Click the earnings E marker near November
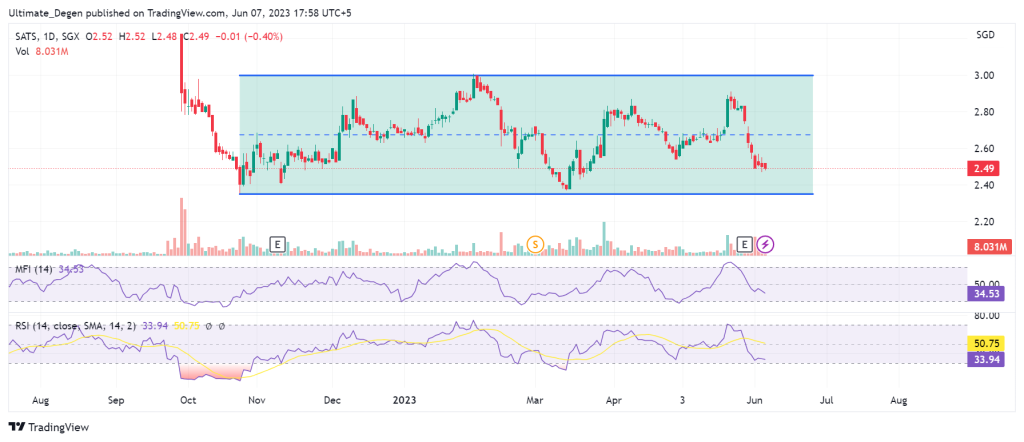 pyautogui.click(x=277, y=245)
